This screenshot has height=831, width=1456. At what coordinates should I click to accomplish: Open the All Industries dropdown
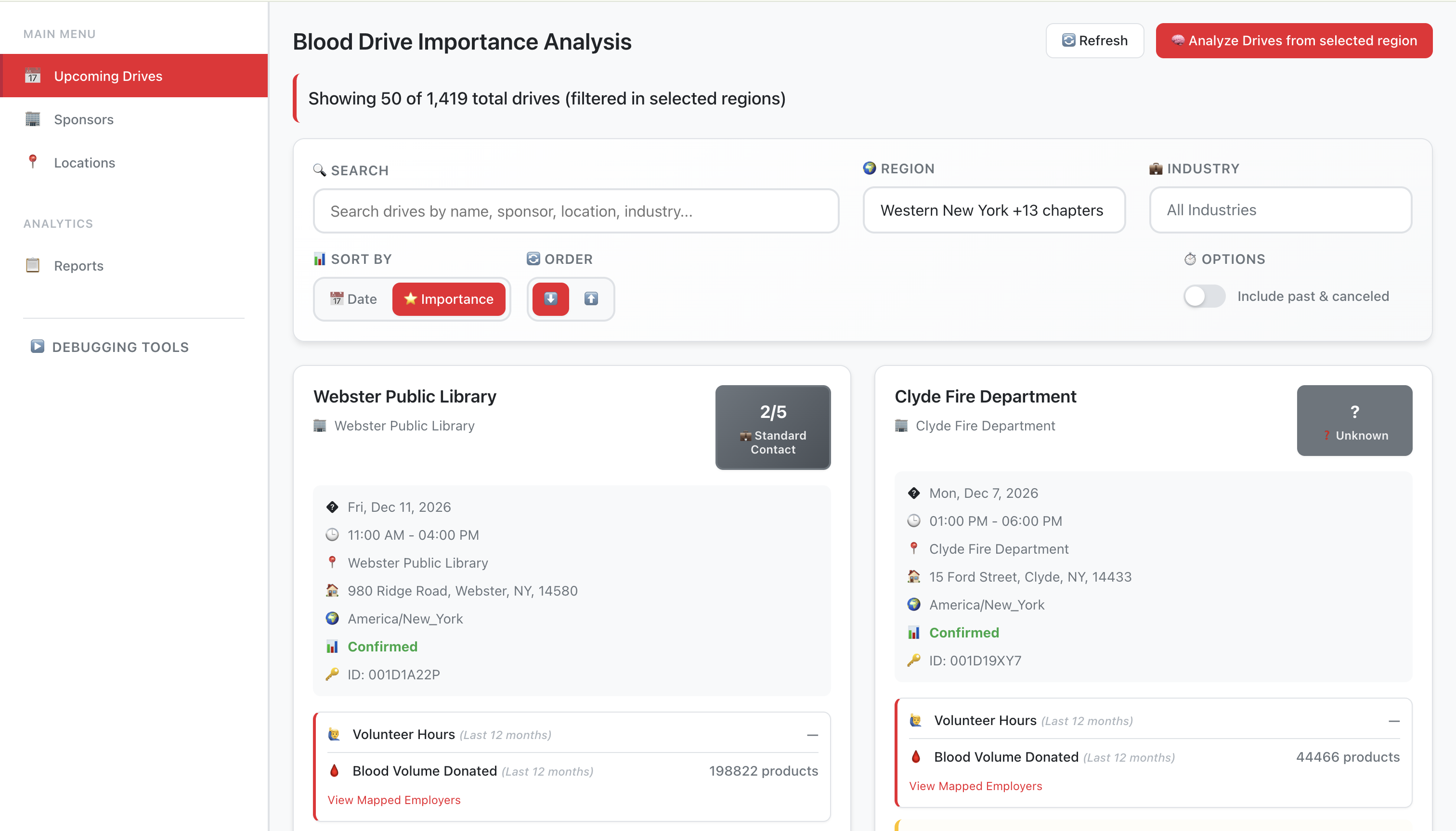[1280, 210]
